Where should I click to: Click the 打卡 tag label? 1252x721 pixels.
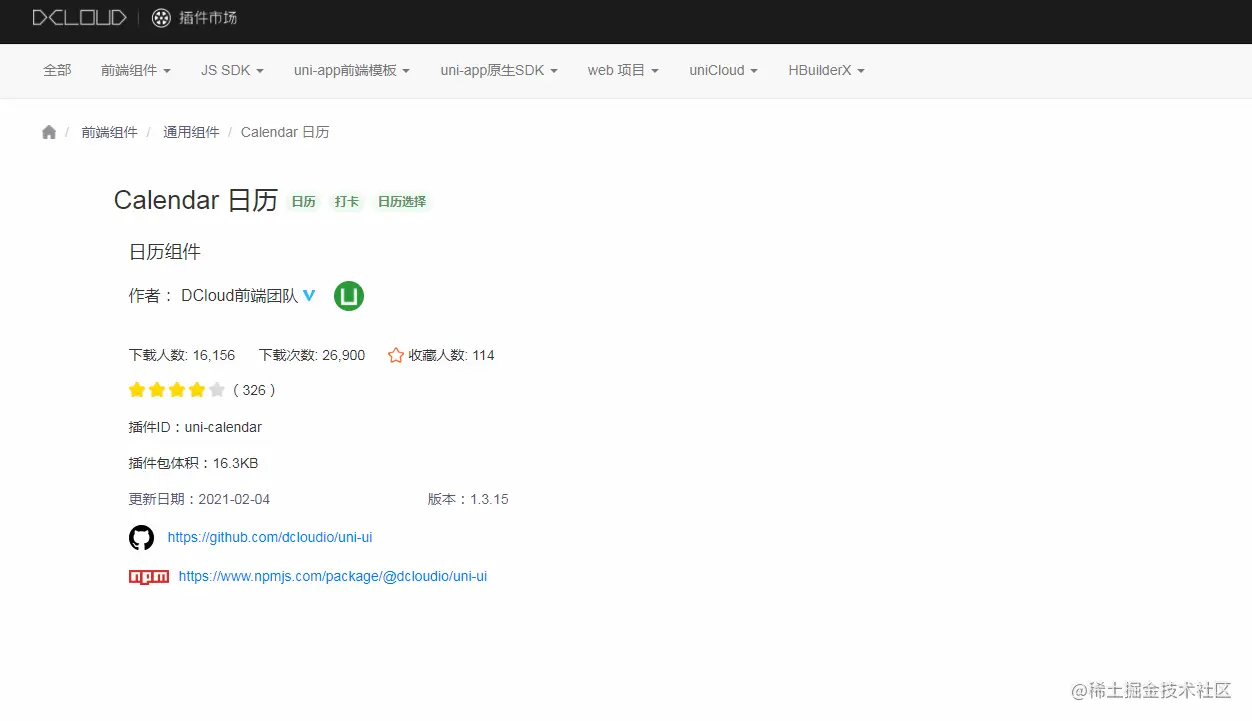tap(347, 202)
